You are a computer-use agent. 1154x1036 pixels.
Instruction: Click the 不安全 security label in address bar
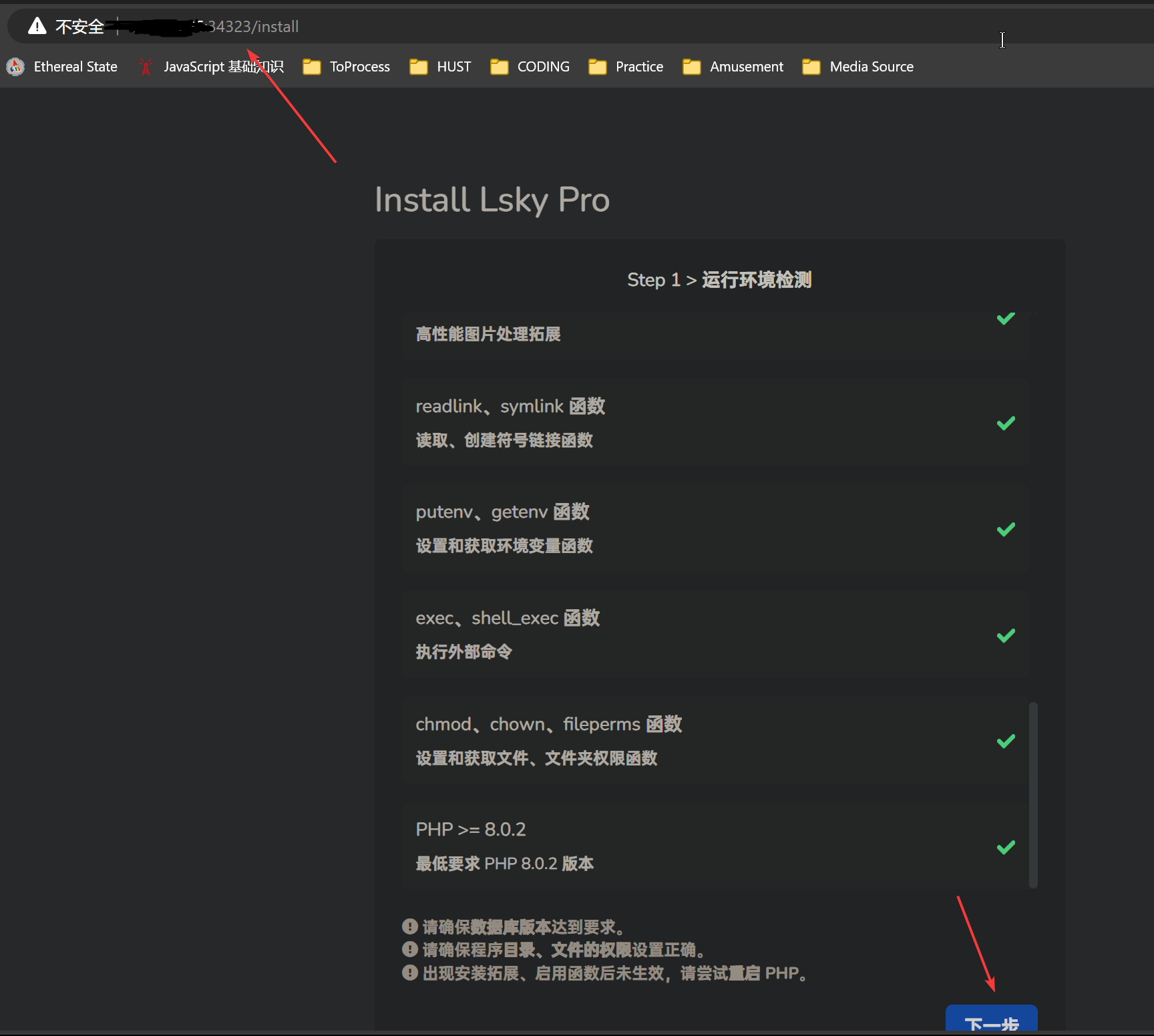[79, 27]
